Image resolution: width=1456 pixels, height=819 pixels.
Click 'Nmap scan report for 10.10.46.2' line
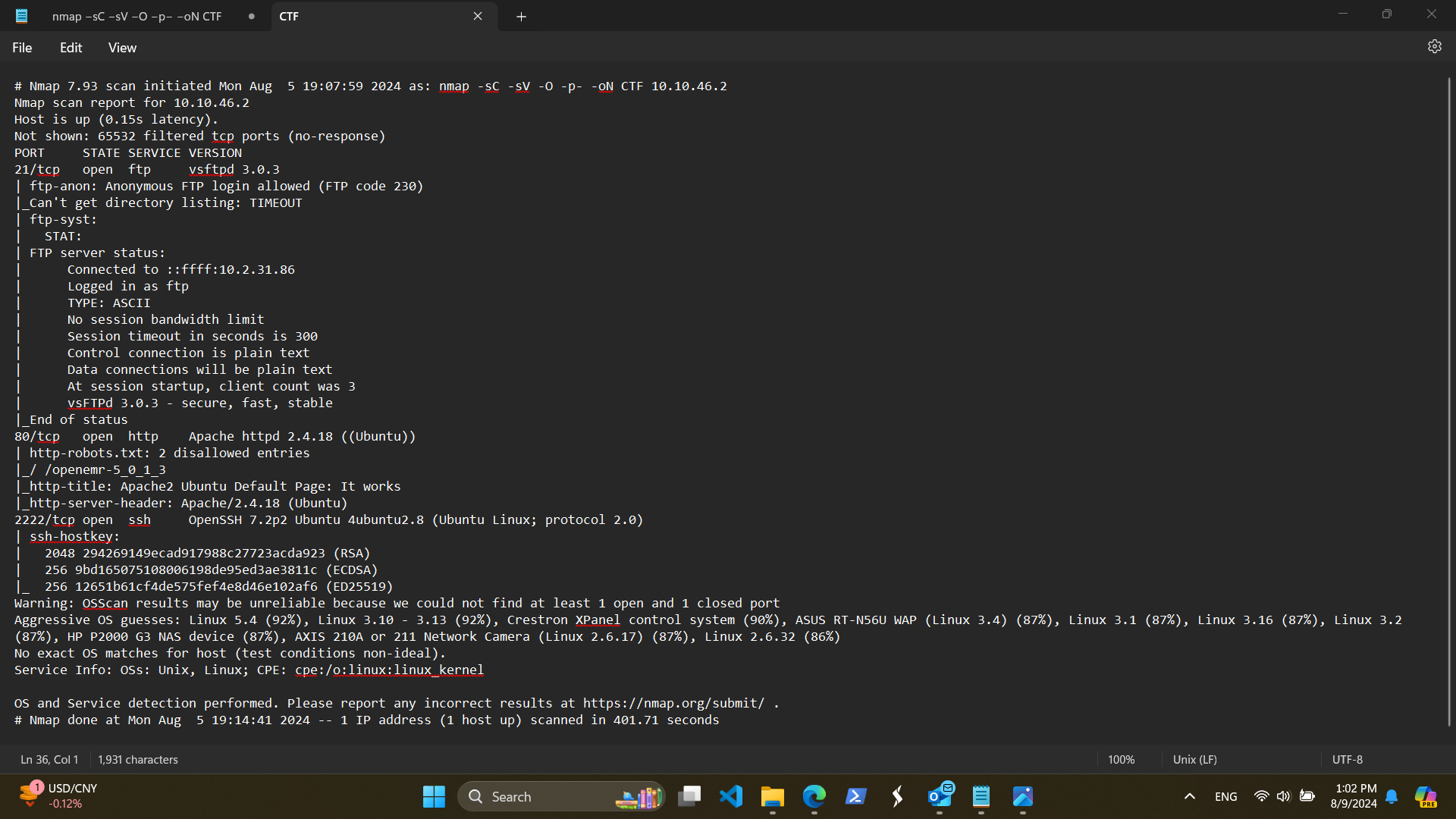[x=131, y=102]
